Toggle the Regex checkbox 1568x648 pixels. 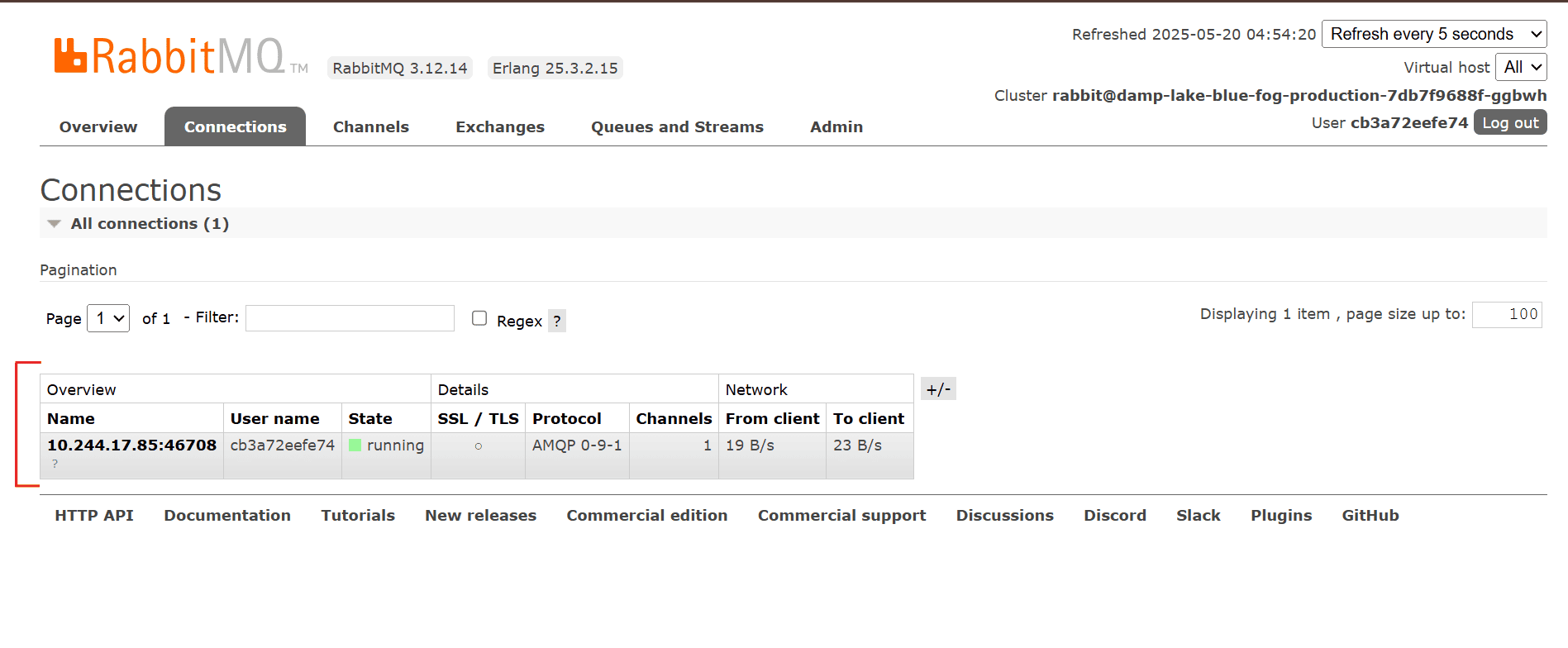click(x=479, y=318)
